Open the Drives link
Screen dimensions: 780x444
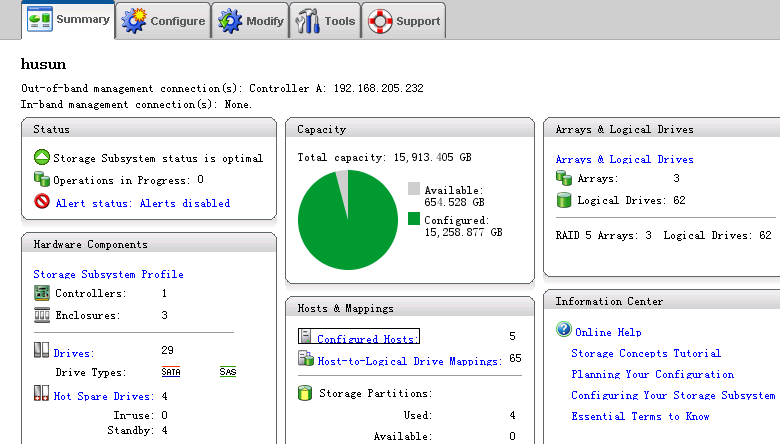tap(74, 353)
